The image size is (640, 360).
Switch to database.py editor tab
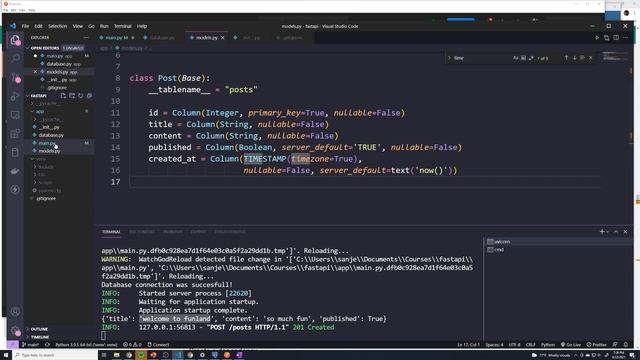point(162,38)
